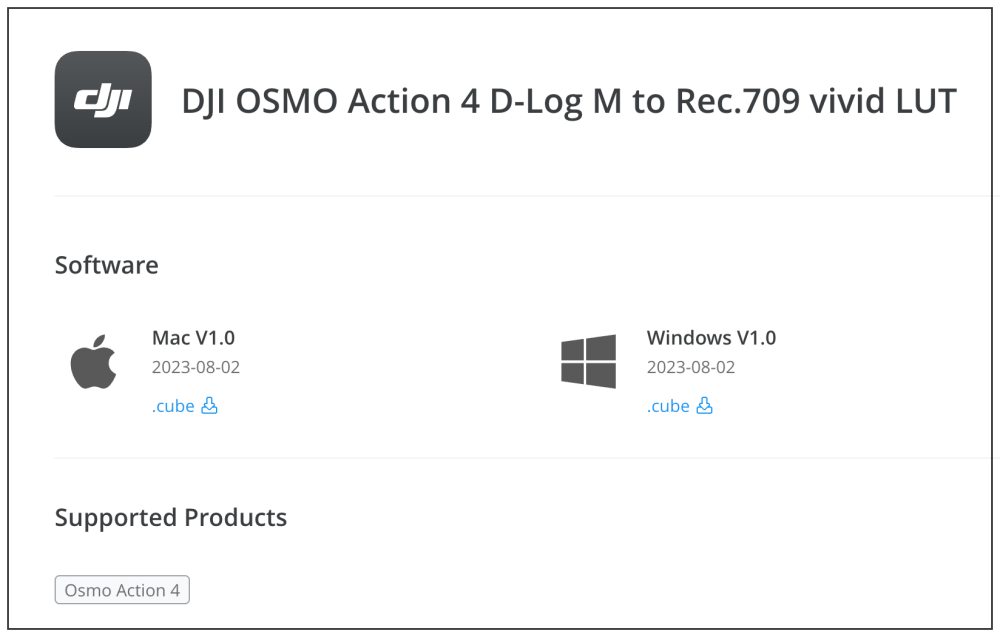
Task: Click the 2023-08-02 date under Windows
Action: (x=691, y=367)
